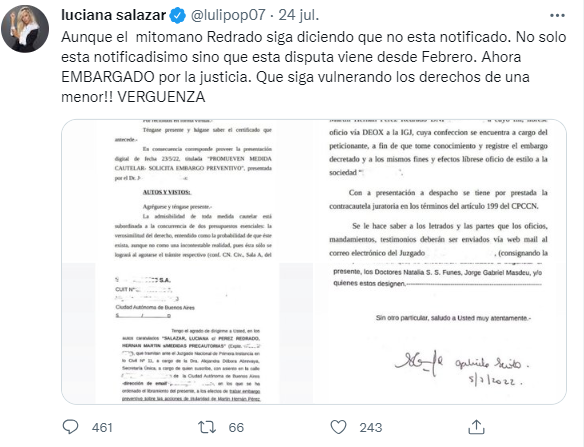Click the word VERGUENZA in the tweet
The width and height of the screenshot is (584, 447).
(x=161, y=97)
